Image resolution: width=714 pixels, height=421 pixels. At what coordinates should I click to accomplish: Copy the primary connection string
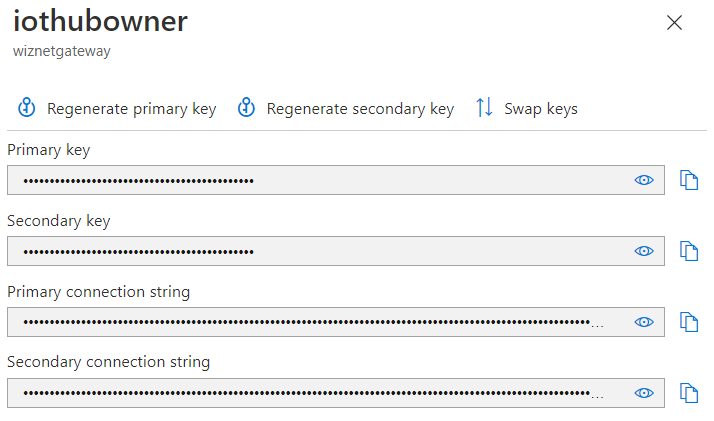(x=688, y=322)
